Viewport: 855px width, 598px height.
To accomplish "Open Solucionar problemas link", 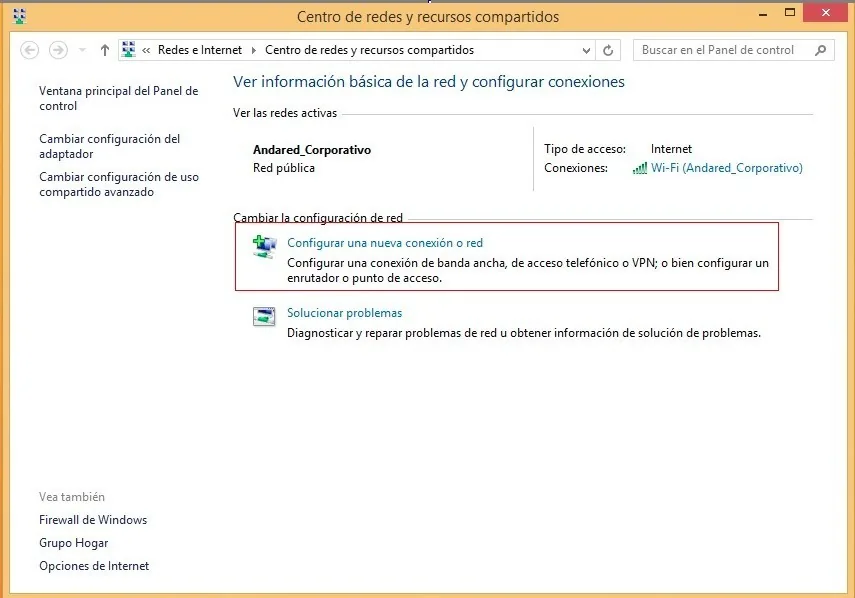I will [x=344, y=313].
